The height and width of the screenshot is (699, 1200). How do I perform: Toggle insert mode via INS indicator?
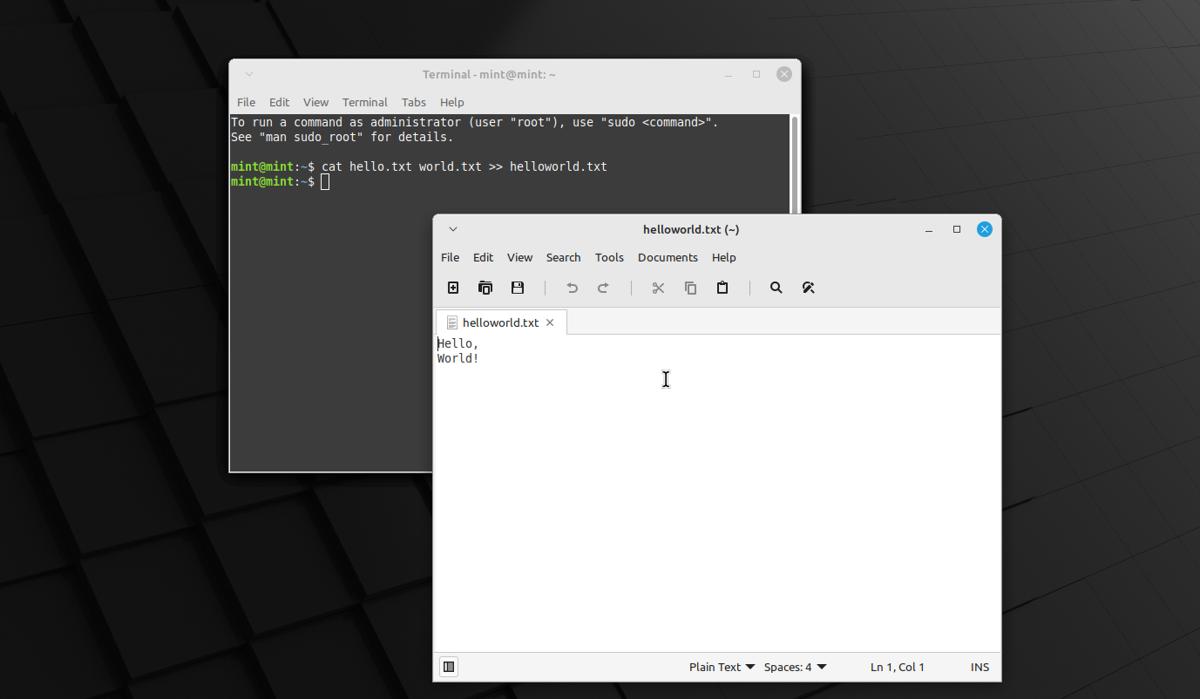tap(979, 666)
